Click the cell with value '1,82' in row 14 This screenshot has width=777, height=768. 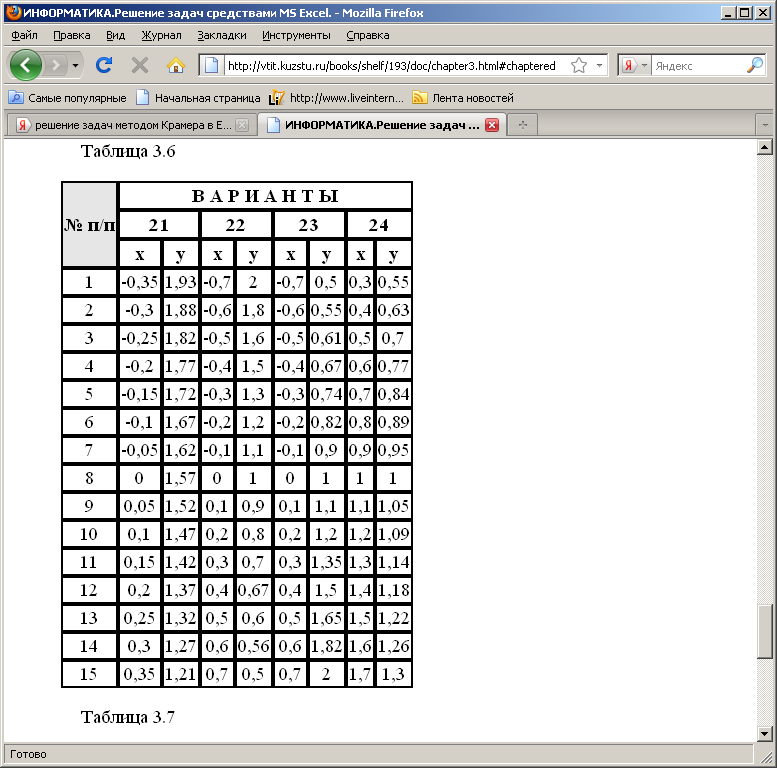[326, 646]
